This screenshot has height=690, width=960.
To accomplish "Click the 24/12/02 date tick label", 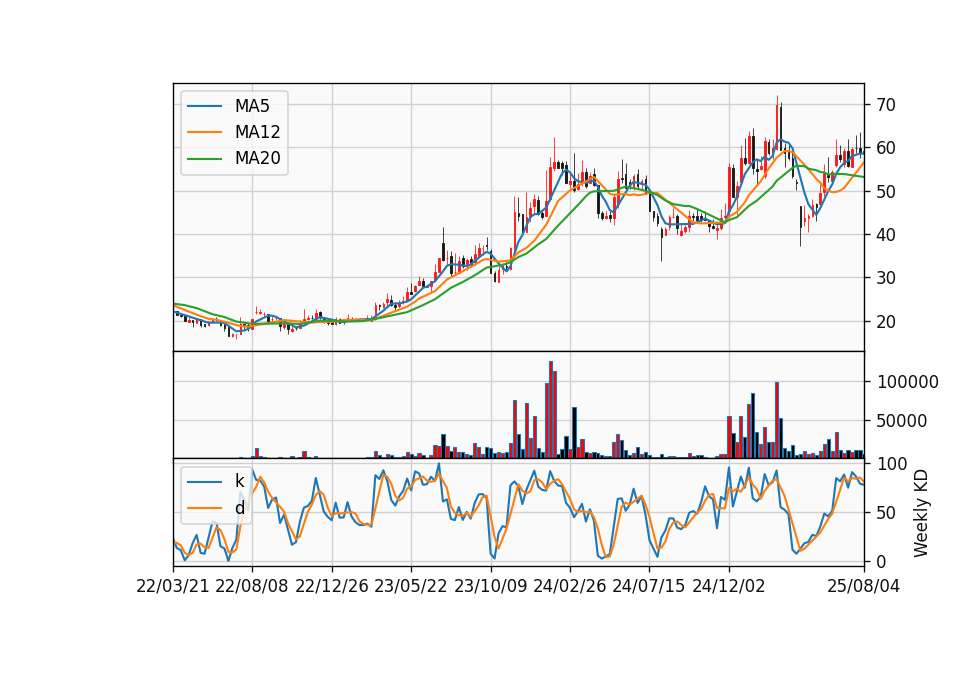I will coord(729,586).
